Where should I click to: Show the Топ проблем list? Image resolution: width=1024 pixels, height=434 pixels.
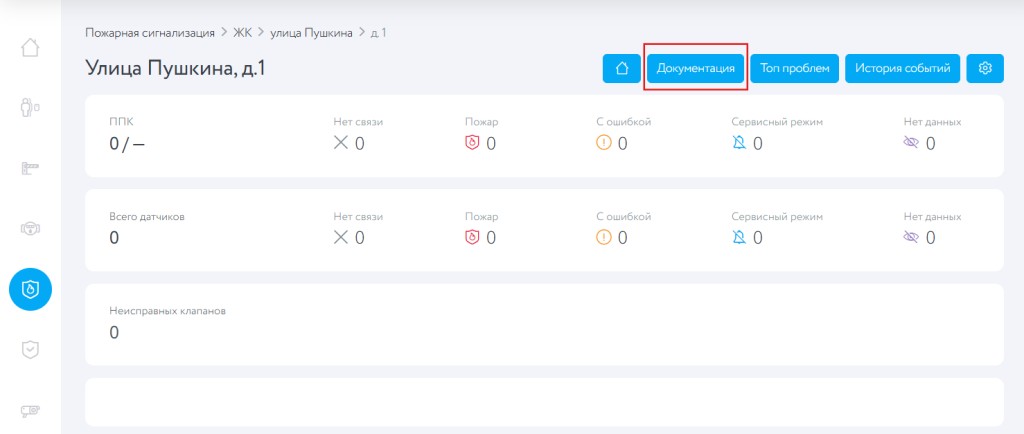click(795, 68)
